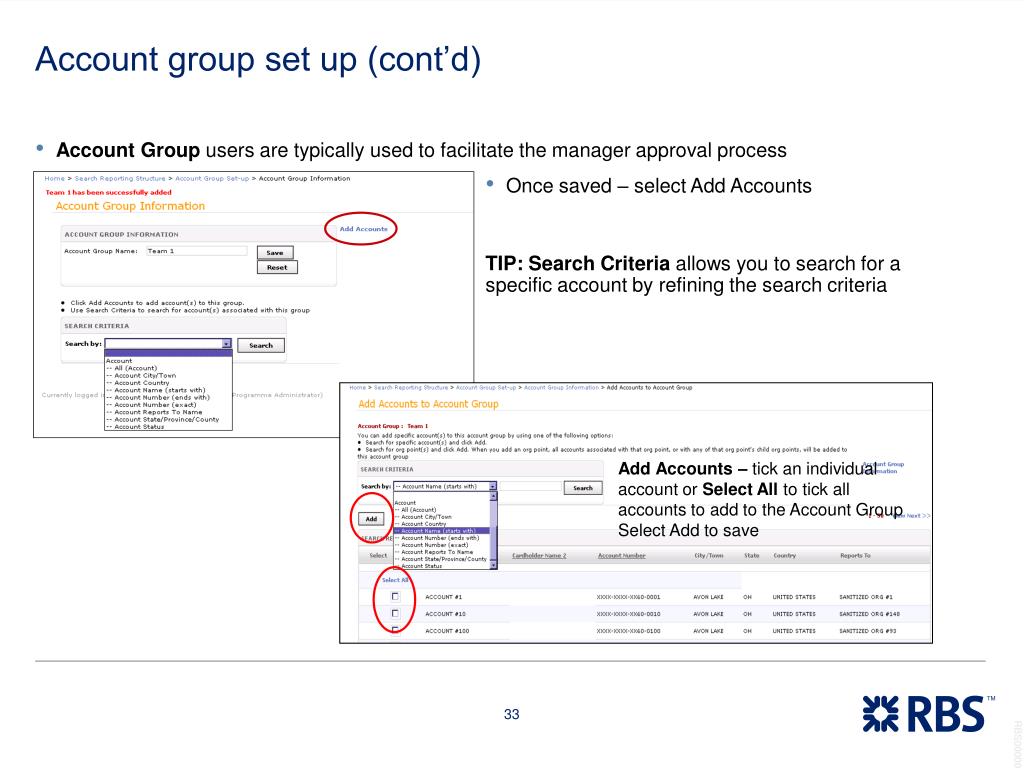Click scroll-down arrow of Add Accounts dropdown list

click(493, 565)
